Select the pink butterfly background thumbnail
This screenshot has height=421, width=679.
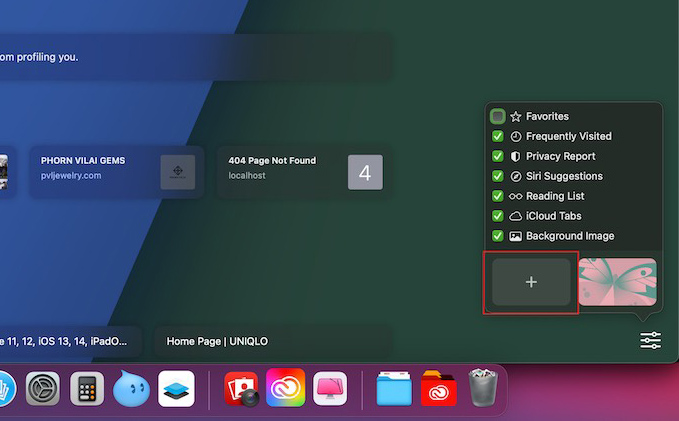coord(617,282)
